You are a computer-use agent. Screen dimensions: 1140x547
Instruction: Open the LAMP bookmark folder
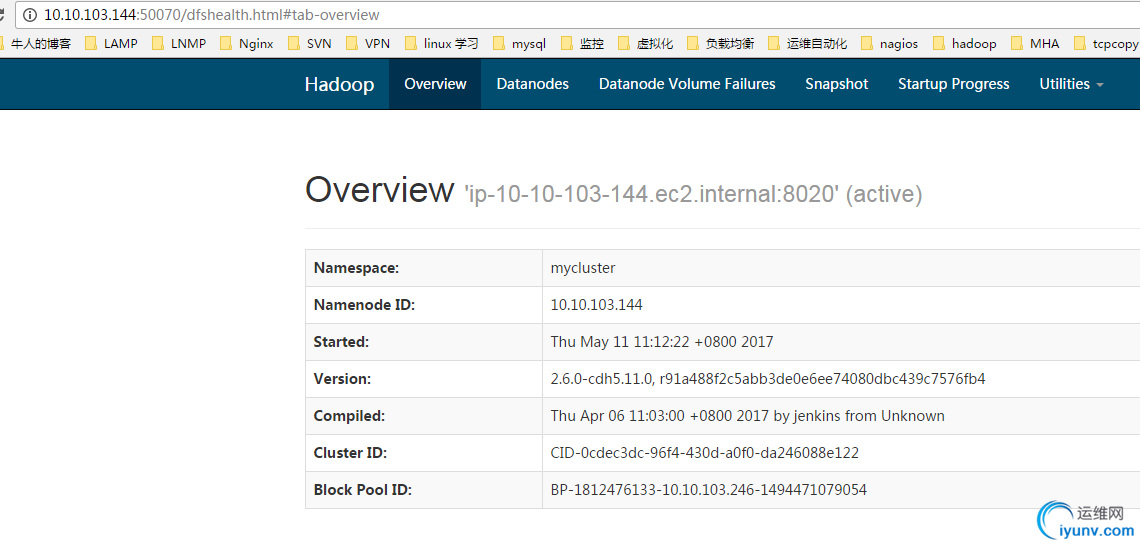[111, 44]
